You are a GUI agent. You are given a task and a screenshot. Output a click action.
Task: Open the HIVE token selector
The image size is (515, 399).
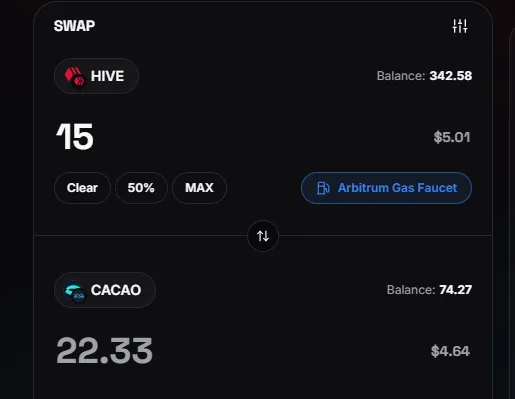point(96,76)
